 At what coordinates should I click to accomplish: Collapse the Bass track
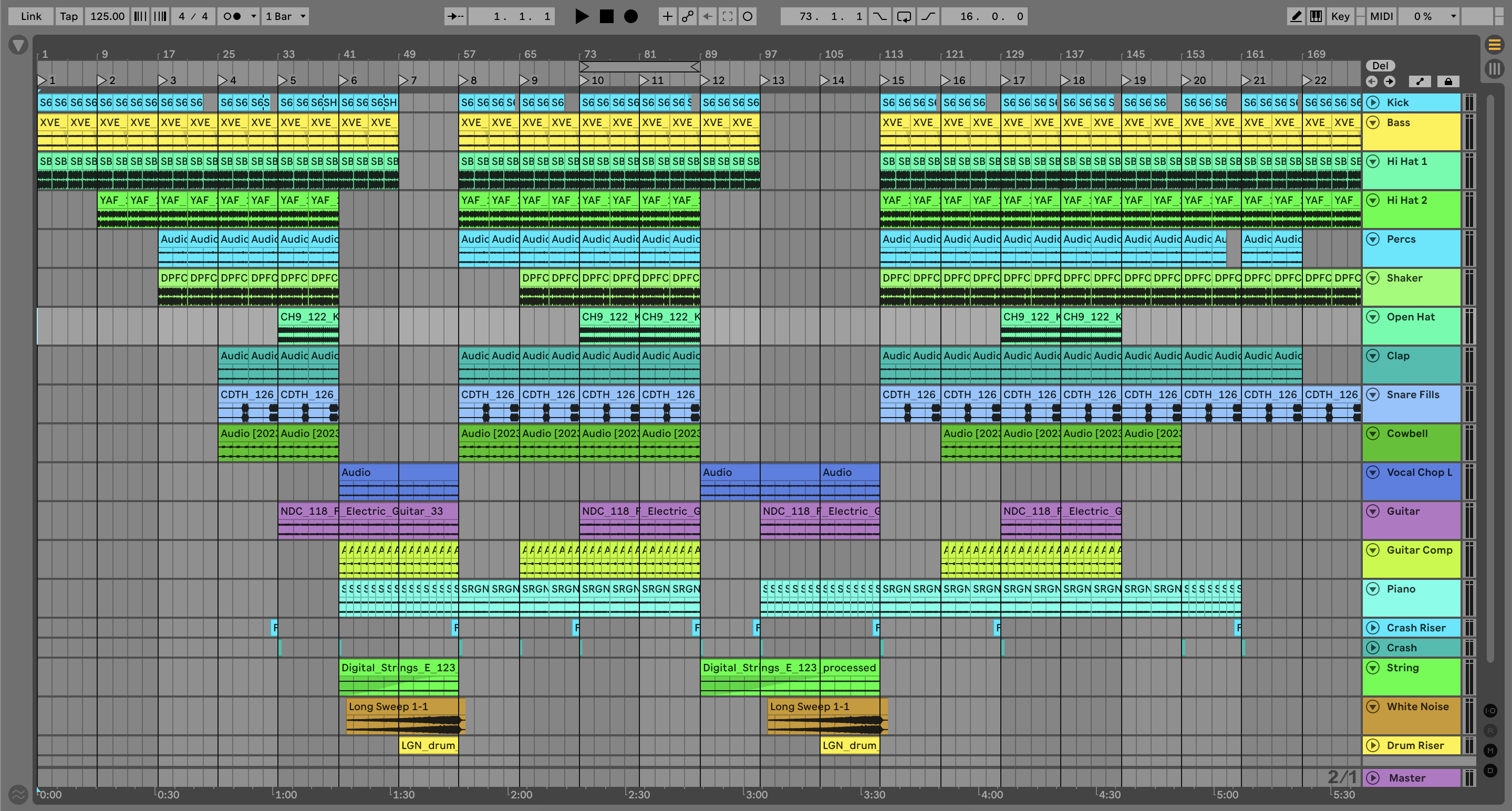[1372, 122]
